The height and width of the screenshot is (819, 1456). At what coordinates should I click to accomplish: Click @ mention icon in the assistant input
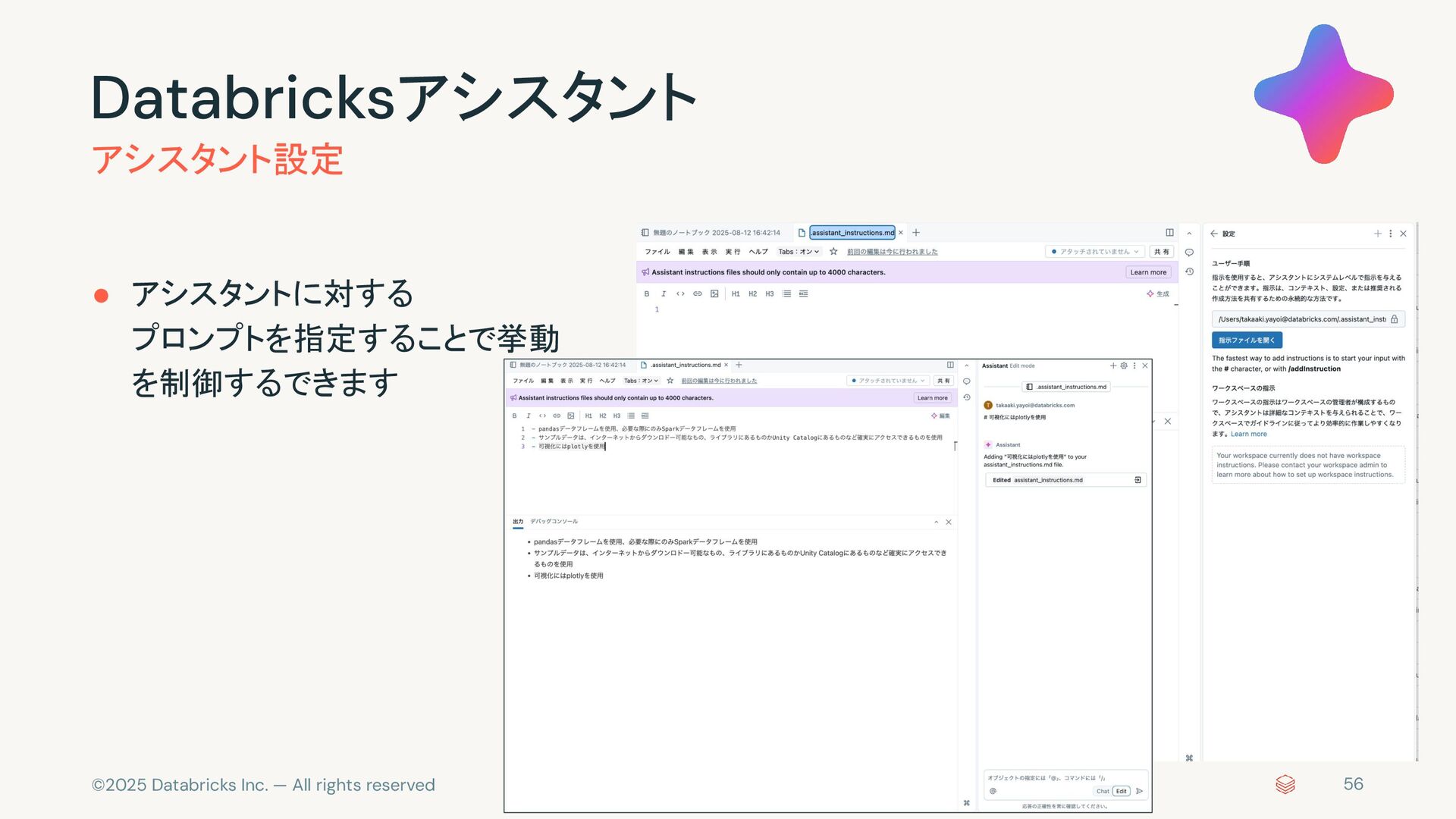[993, 791]
